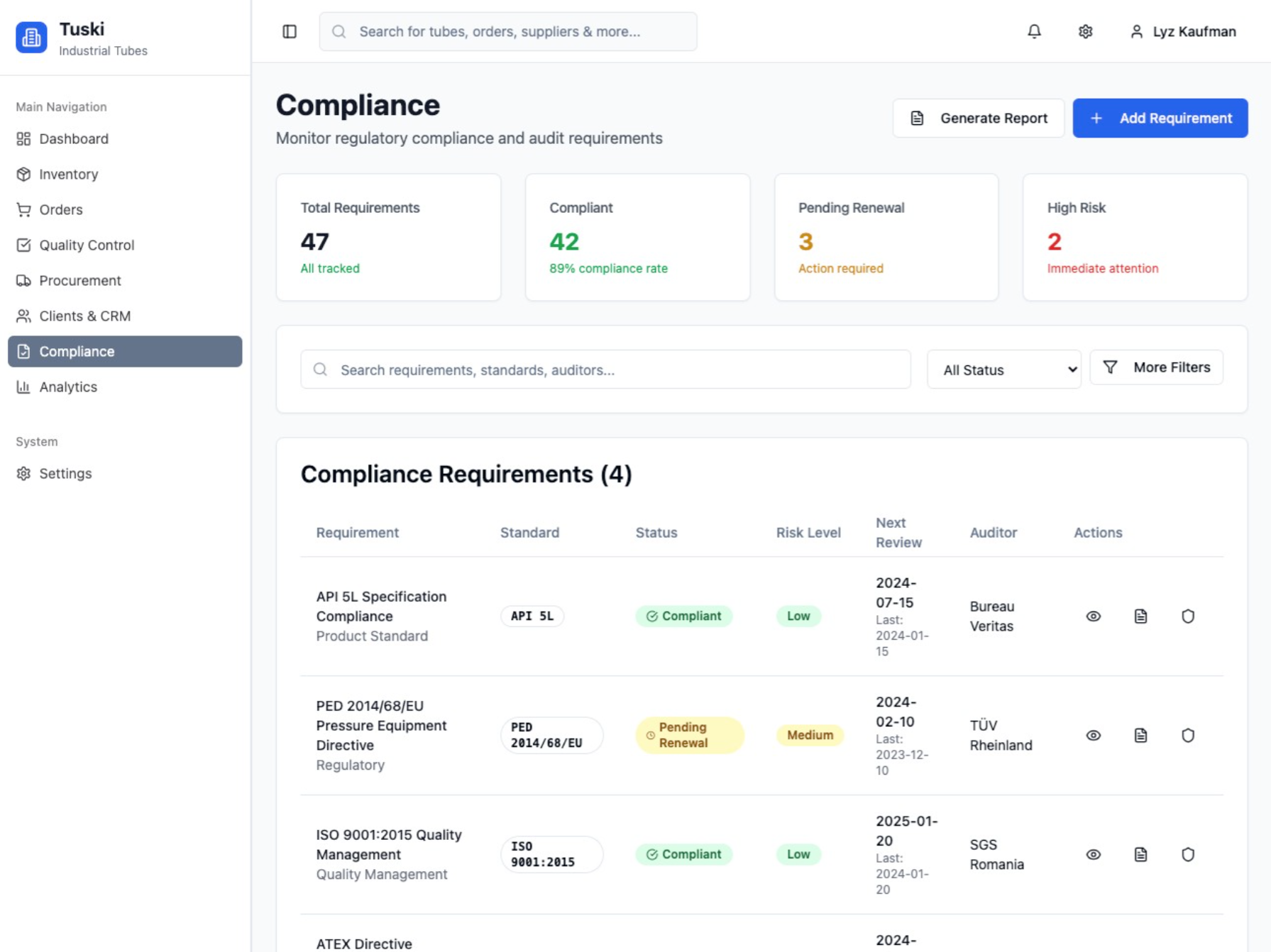
Task: Click the Medium risk level badge
Action: (810, 735)
